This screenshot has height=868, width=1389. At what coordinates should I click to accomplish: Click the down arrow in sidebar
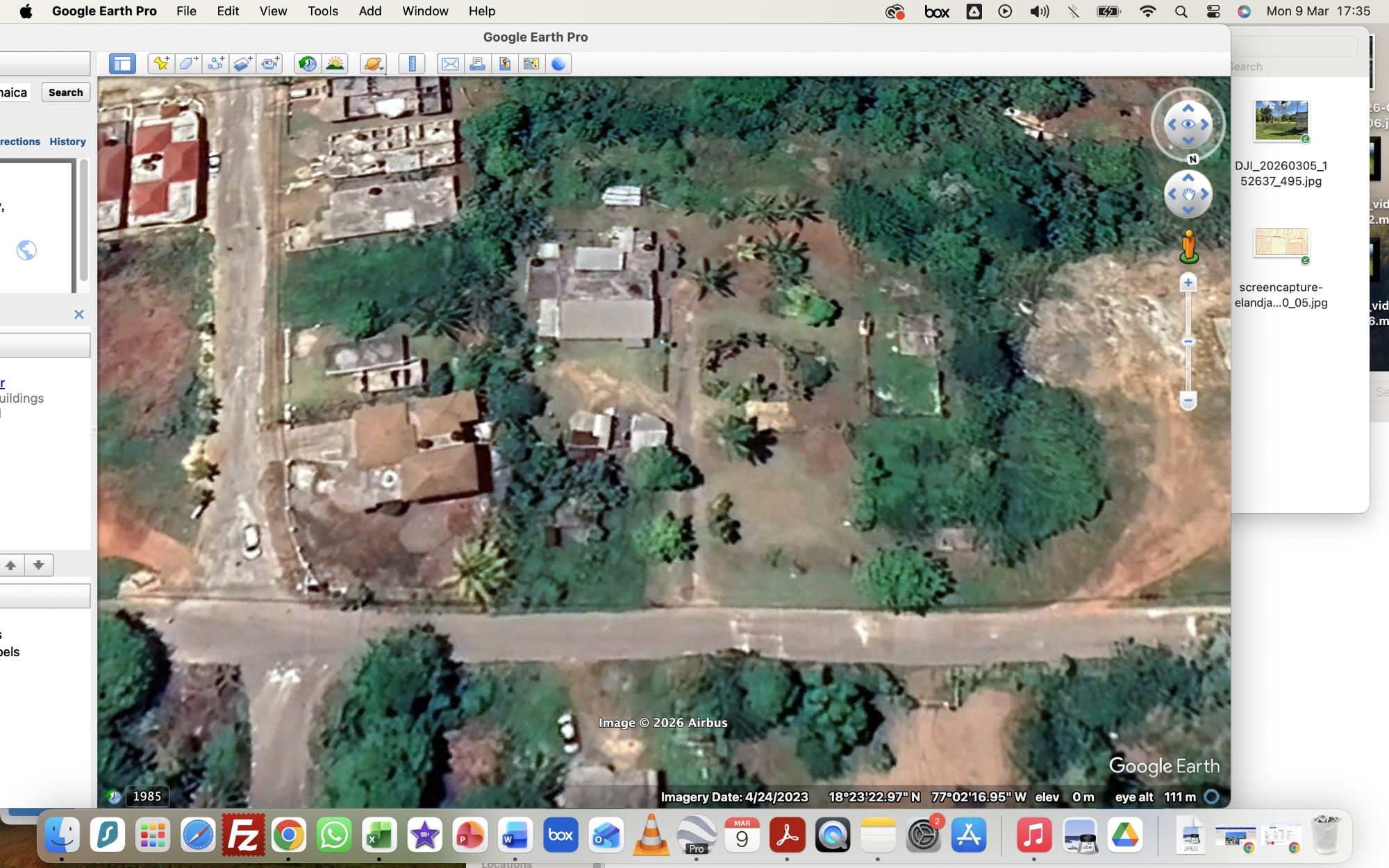(39, 565)
